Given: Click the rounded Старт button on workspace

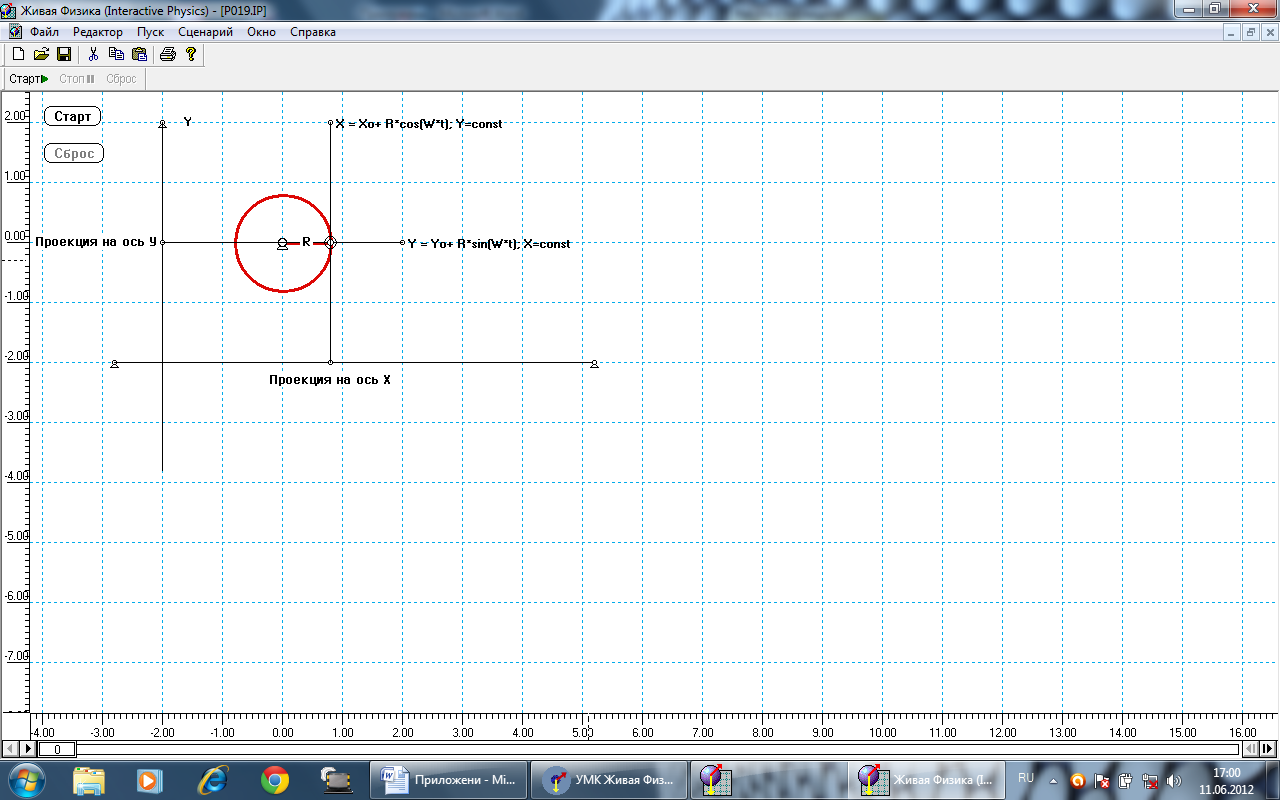Looking at the screenshot, I should (x=73, y=117).
